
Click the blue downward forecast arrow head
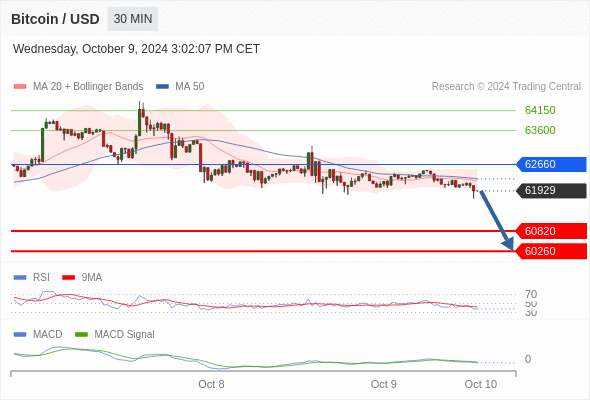[x=508, y=244]
